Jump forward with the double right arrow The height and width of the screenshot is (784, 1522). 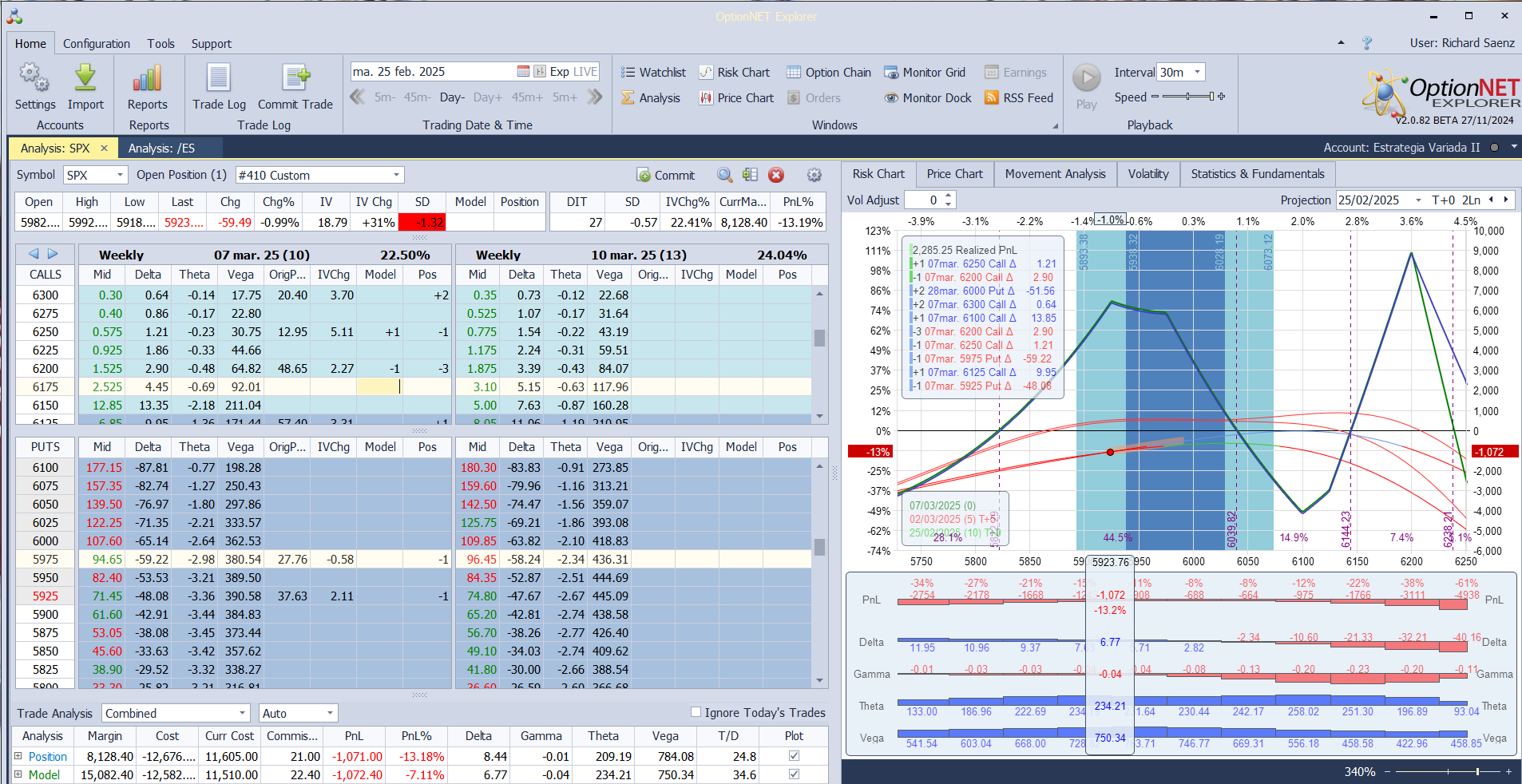coord(594,97)
